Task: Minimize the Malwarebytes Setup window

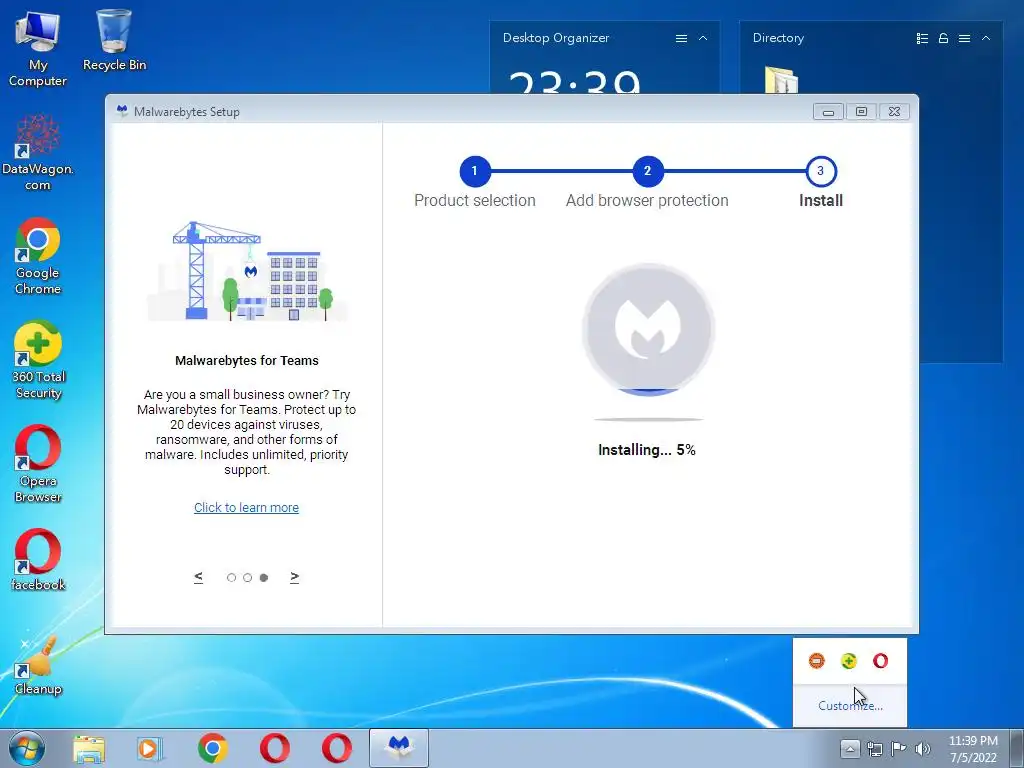Action: [828, 112]
